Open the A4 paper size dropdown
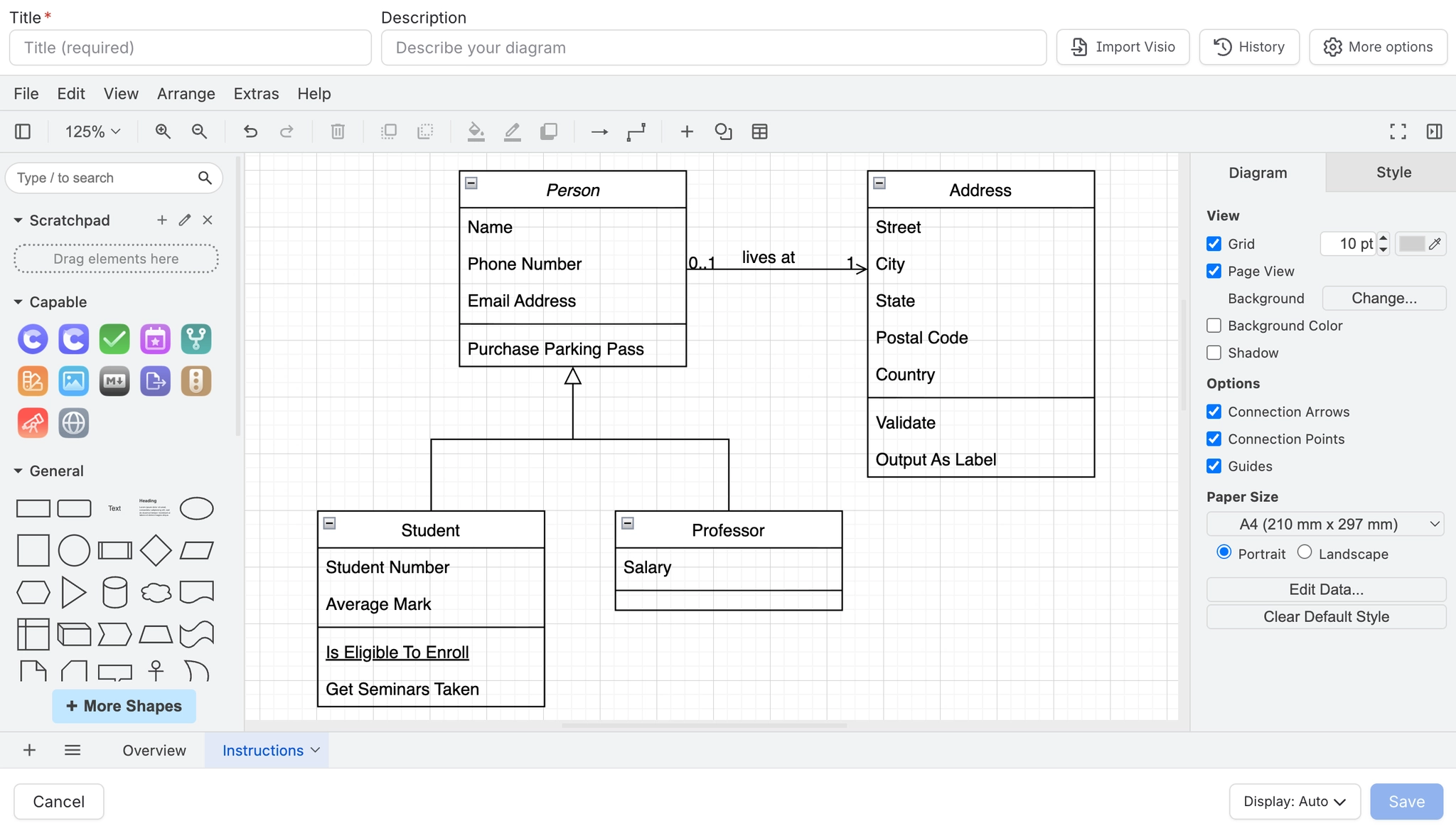The height and width of the screenshot is (831, 1456). tap(1326, 525)
